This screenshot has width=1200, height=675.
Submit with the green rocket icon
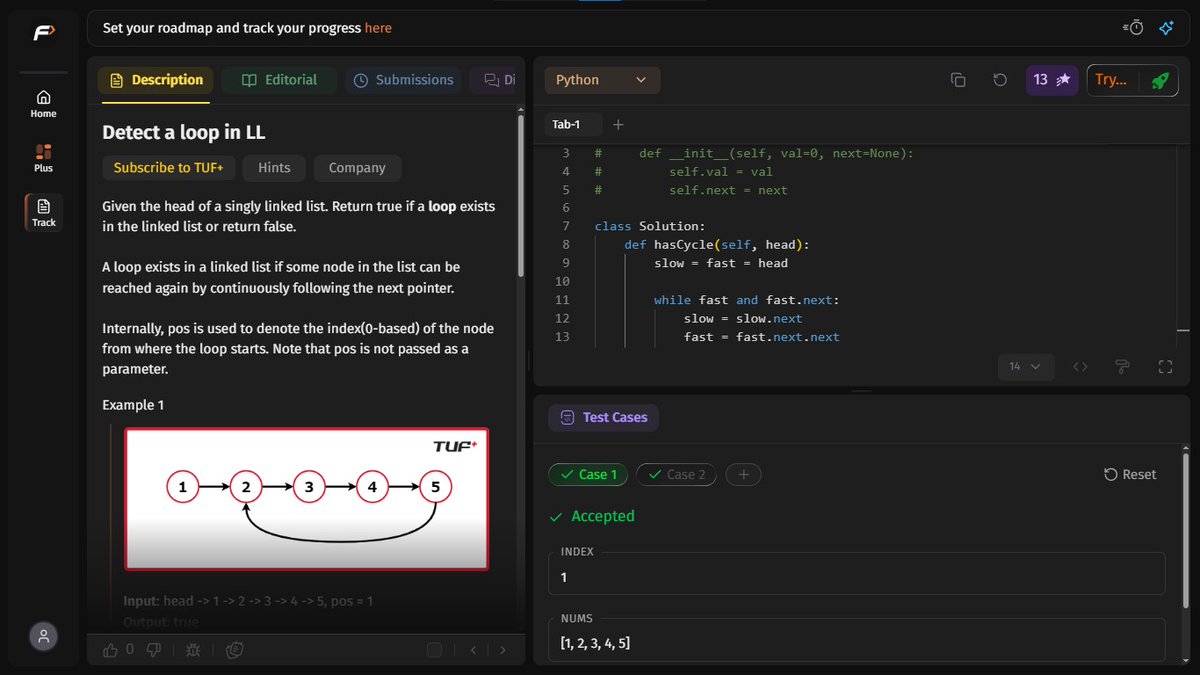pos(1159,80)
